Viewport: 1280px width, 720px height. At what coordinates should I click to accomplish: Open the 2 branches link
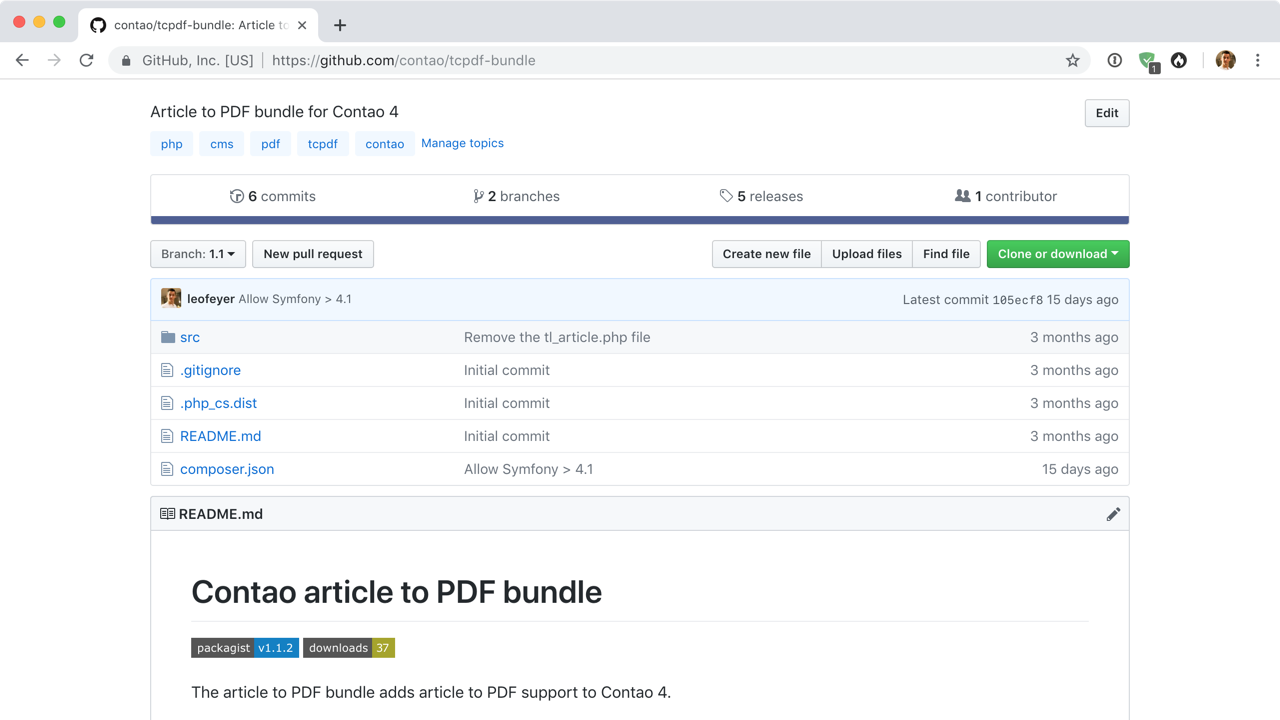coord(516,196)
